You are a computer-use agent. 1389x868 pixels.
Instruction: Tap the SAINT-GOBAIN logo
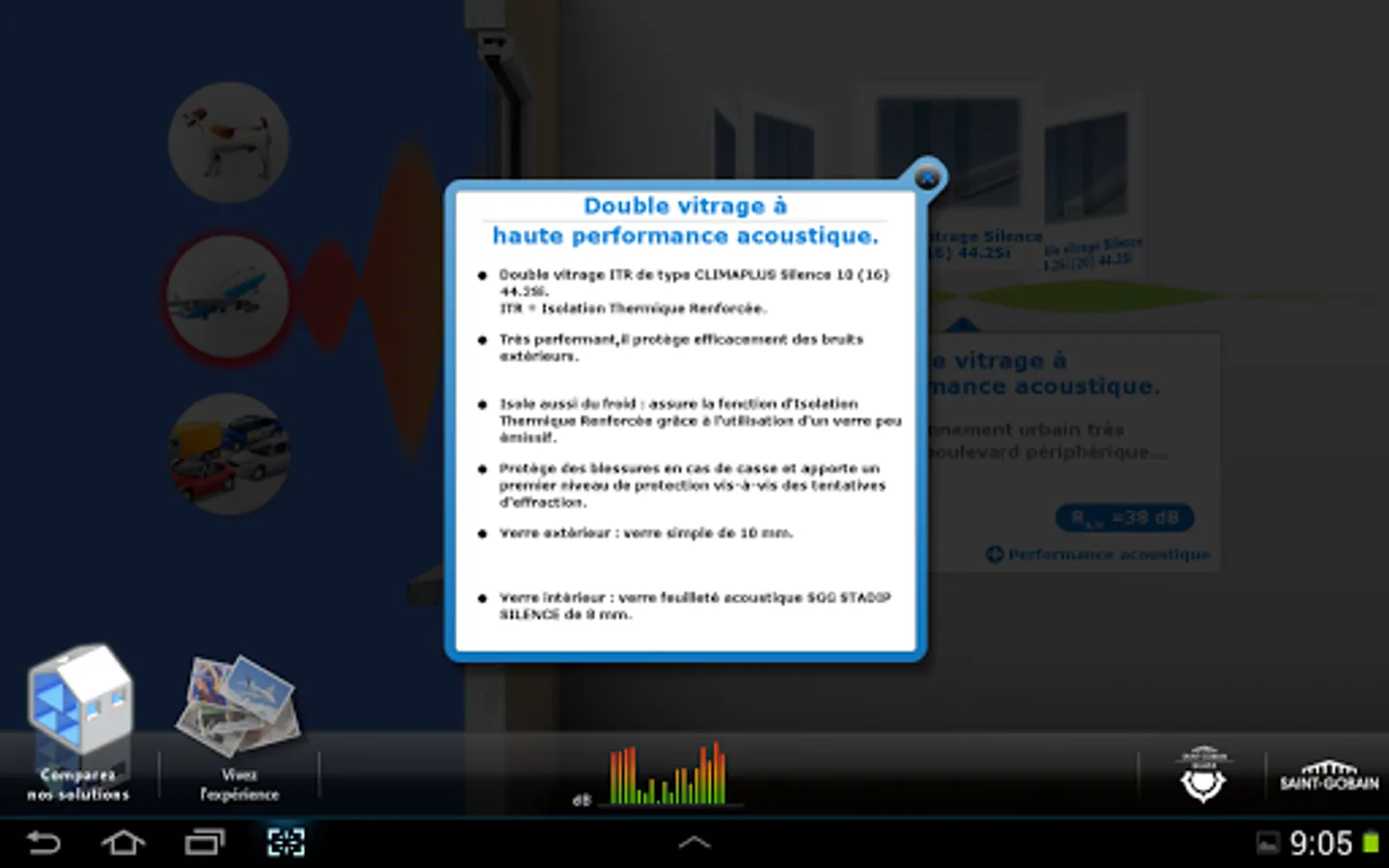click(x=1329, y=776)
